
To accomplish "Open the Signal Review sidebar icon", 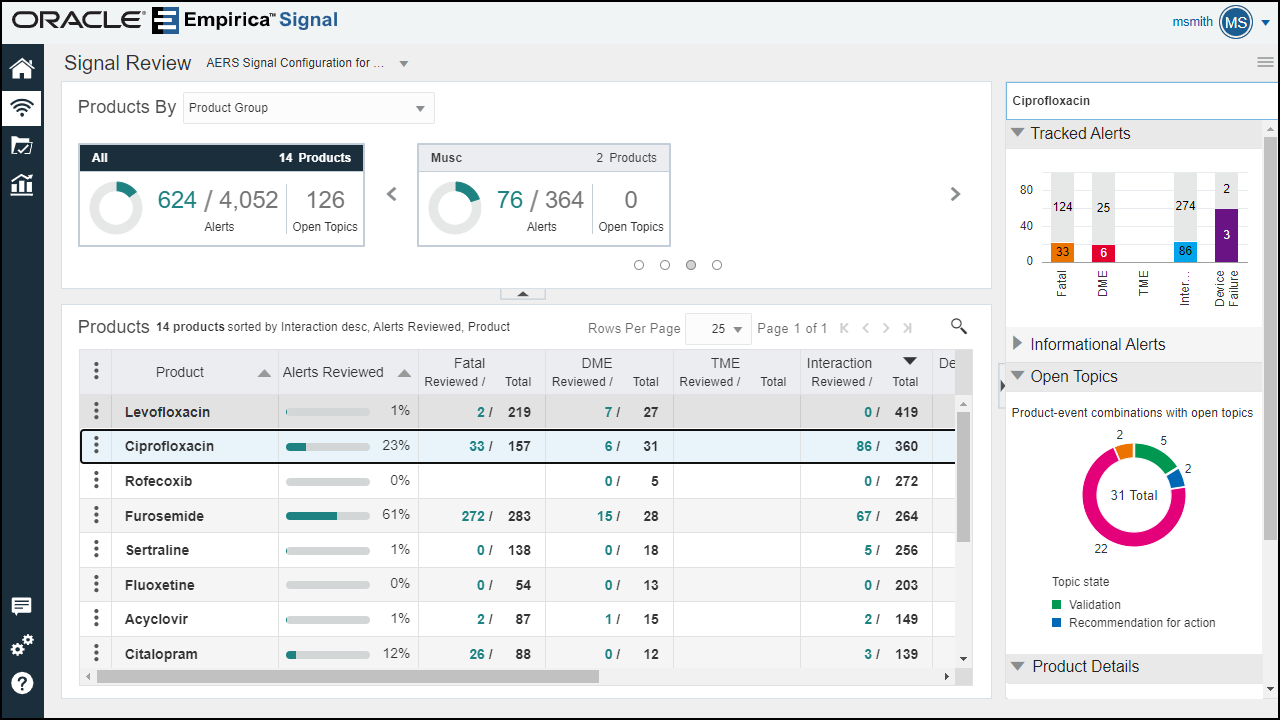I will click(21, 107).
